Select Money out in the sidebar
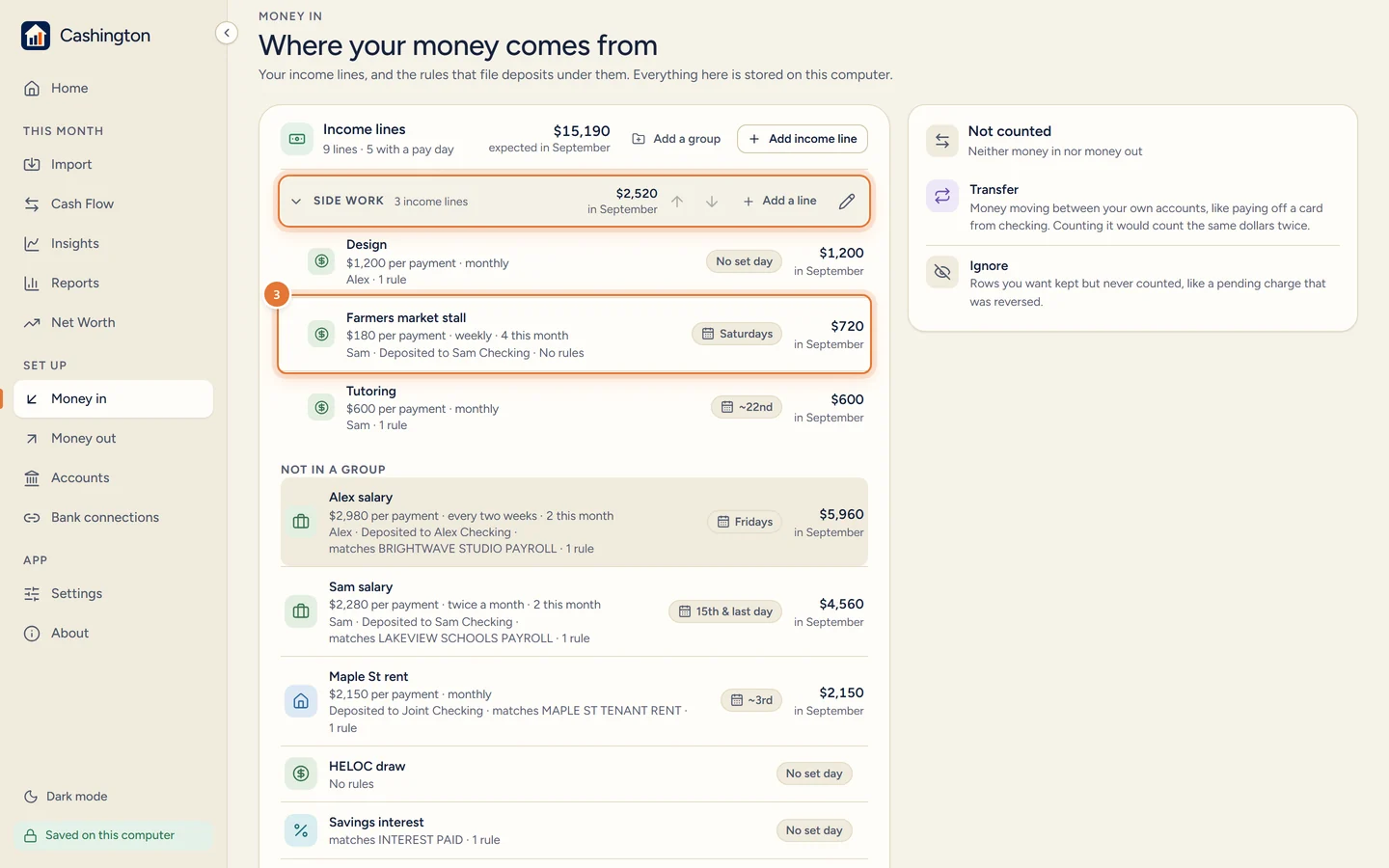The width and height of the screenshot is (1389, 868). (x=114, y=439)
